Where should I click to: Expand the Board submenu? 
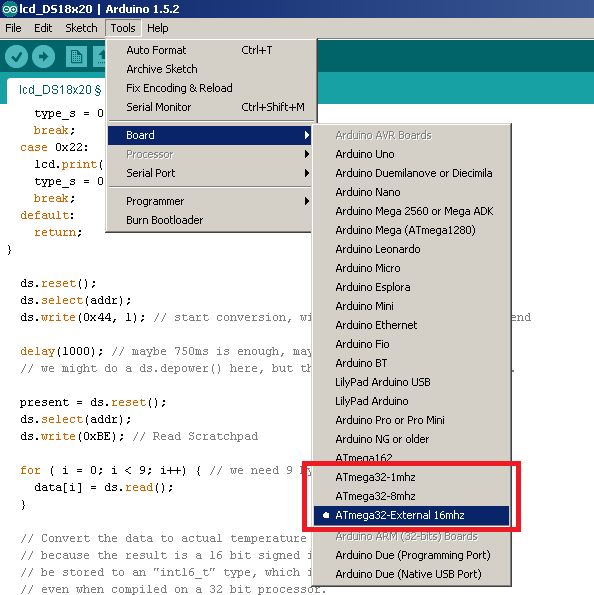pyautogui.click(x=210, y=135)
